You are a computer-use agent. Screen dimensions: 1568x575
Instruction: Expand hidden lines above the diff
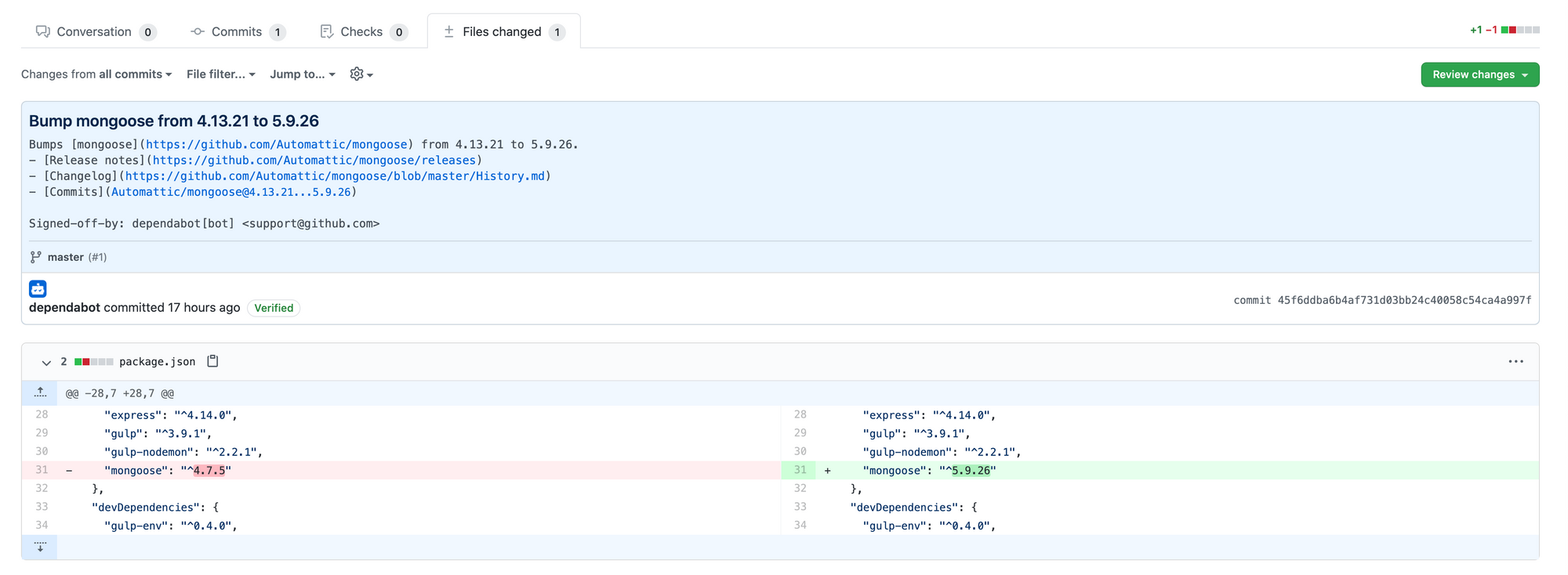pos(40,392)
